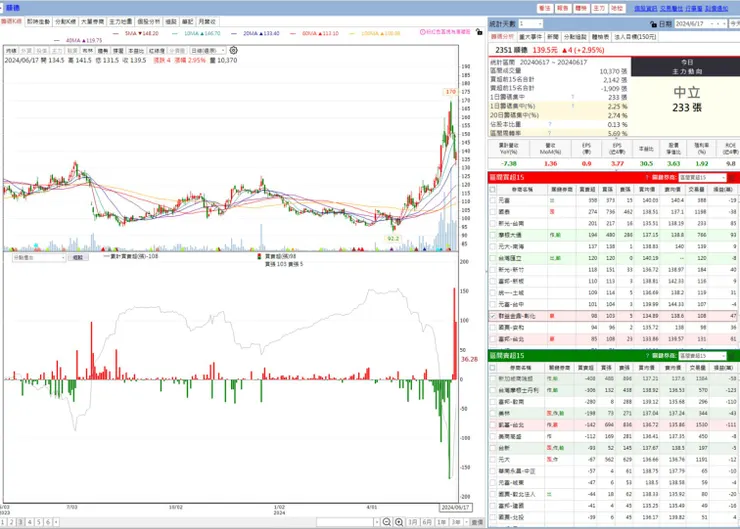Open the 到價通知 link
Viewport: 740px width, 529px height.
coord(716,8)
